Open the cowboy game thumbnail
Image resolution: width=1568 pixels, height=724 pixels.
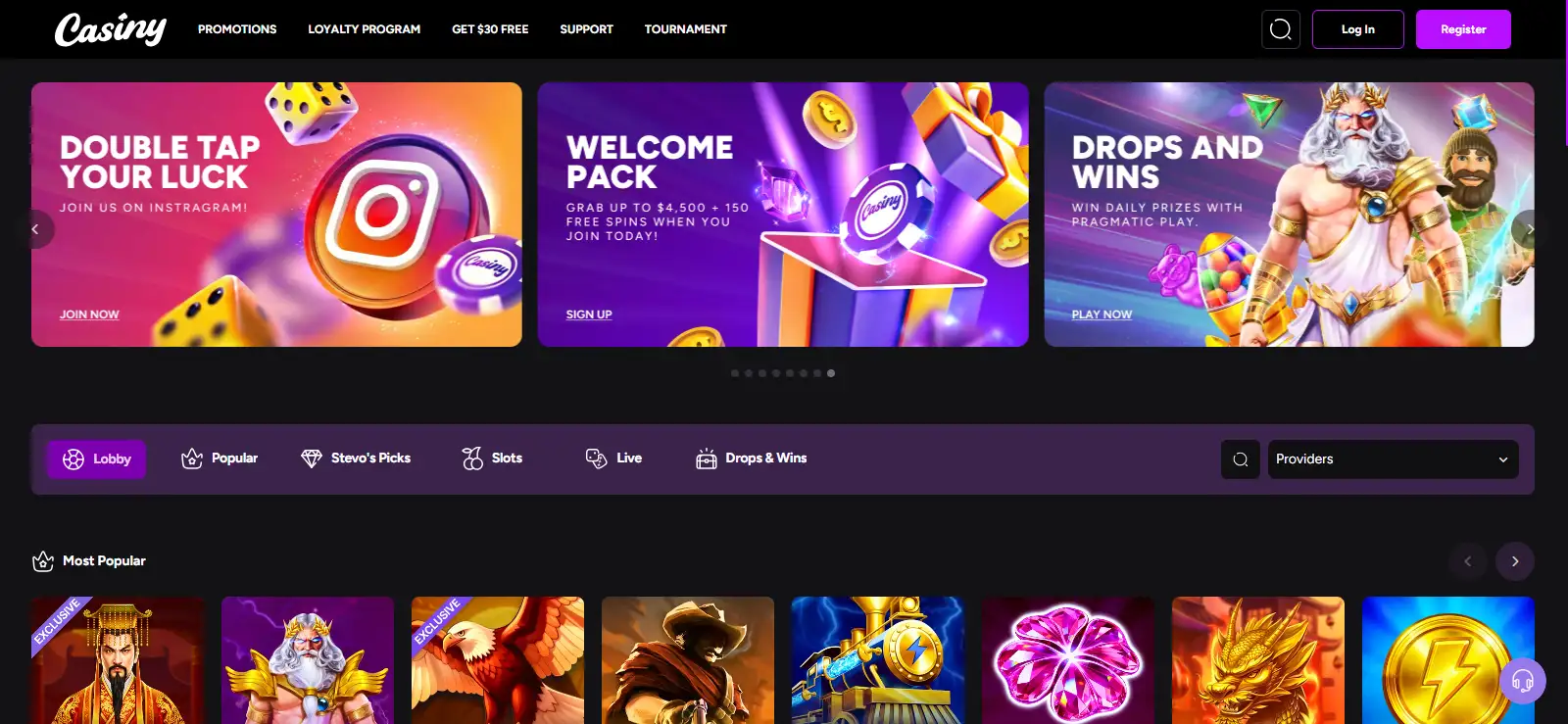688,660
